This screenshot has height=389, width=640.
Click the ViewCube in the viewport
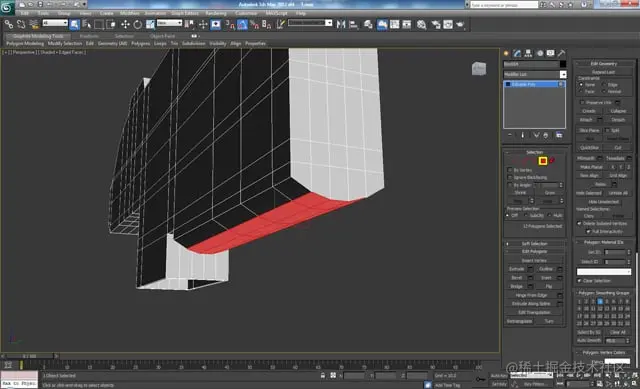click(479, 69)
